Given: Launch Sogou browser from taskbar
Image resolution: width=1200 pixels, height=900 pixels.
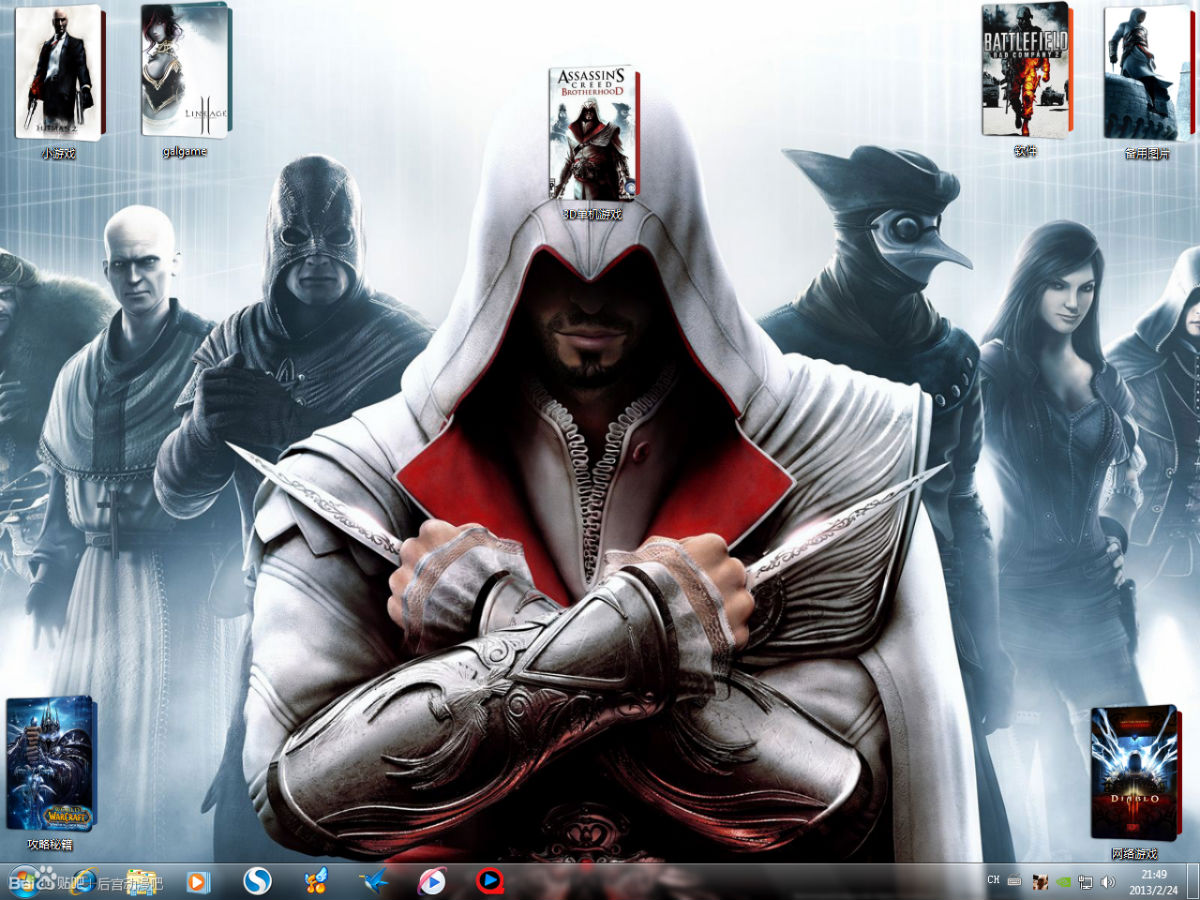Looking at the screenshot, I should (x=257, y=881).
